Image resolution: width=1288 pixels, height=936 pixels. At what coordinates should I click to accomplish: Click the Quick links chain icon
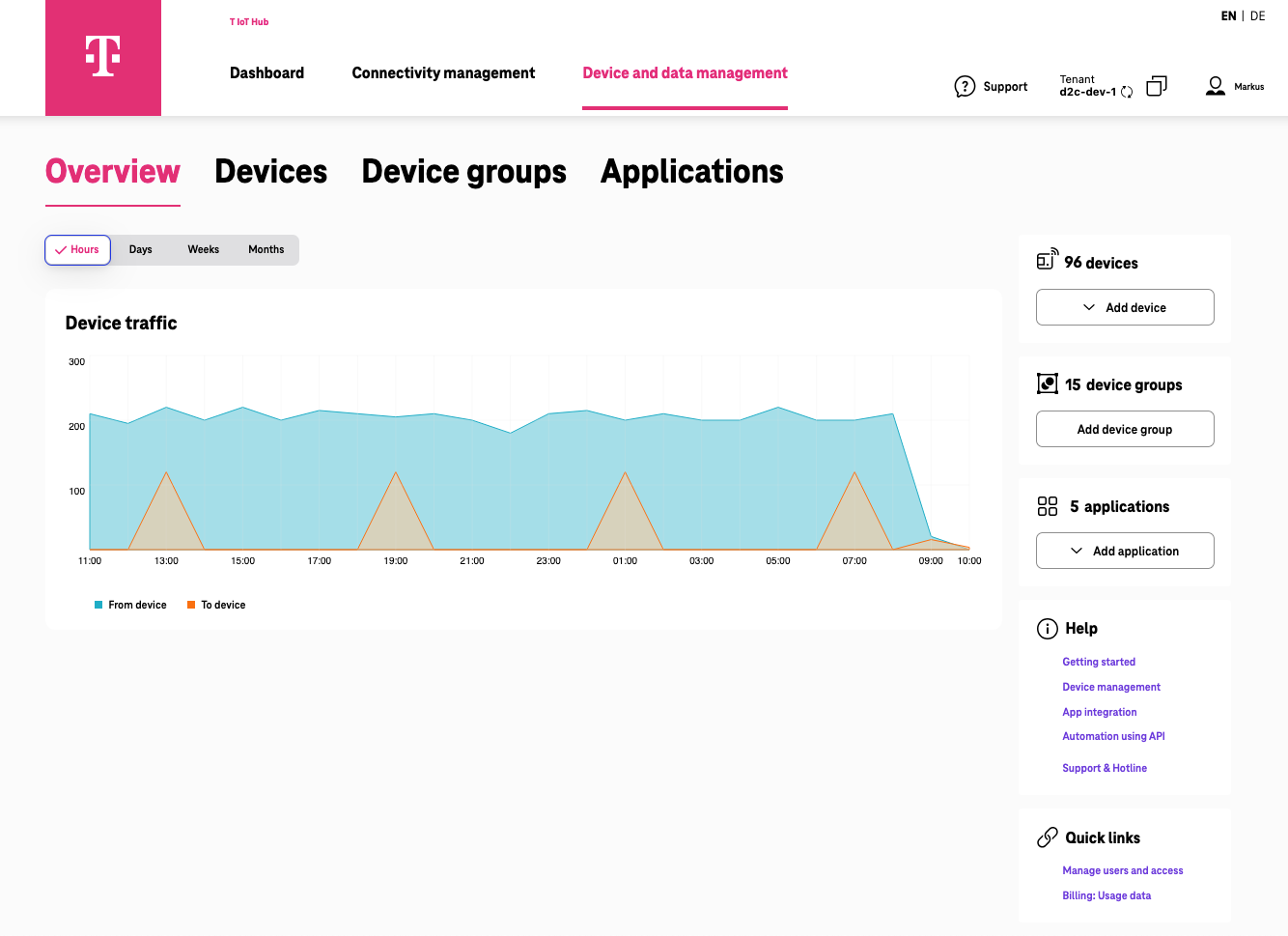[x=1048, y=837]
